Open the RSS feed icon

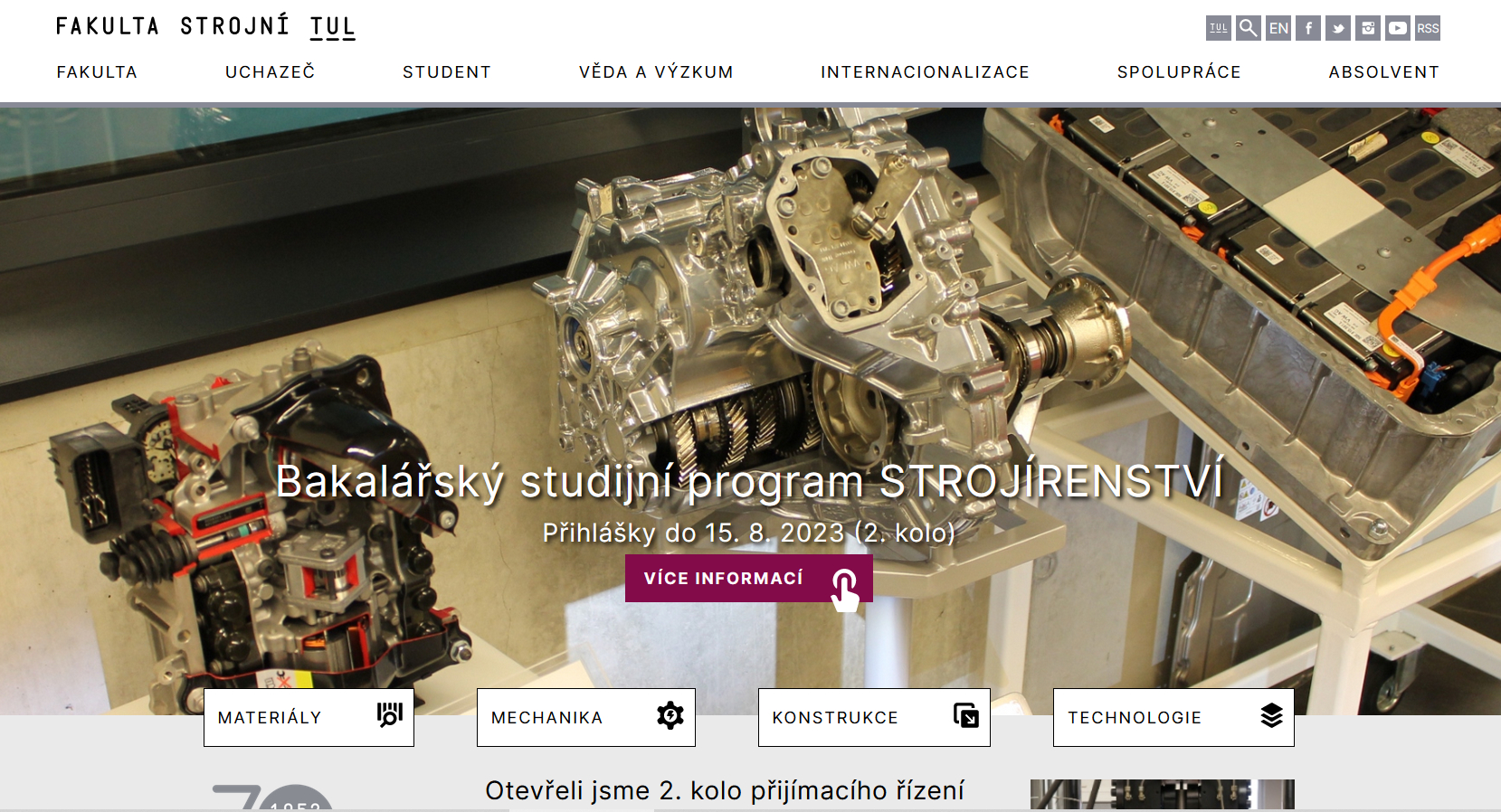point(1427,28)
